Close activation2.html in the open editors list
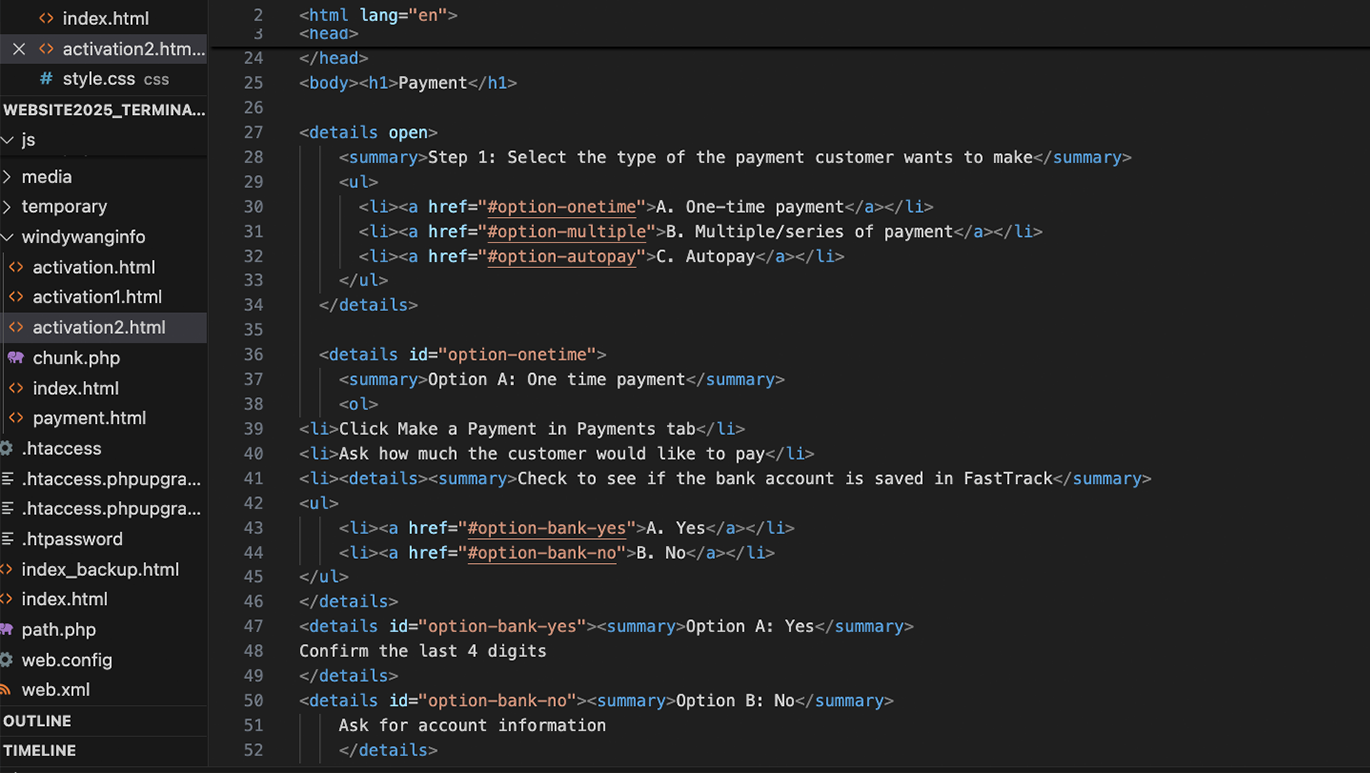Image resolution: width=1370 pixels, height=773 pixels. click(x=19, y=49)
